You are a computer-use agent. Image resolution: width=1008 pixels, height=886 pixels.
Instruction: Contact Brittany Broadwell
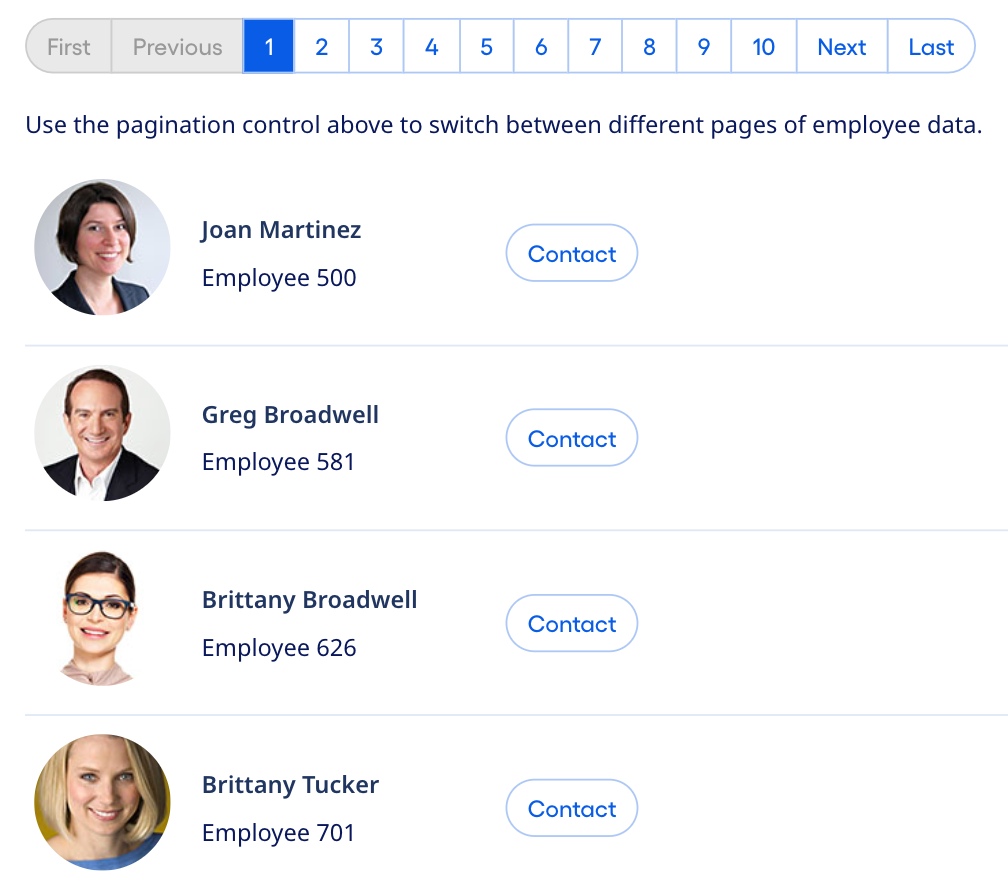(571, 624)
